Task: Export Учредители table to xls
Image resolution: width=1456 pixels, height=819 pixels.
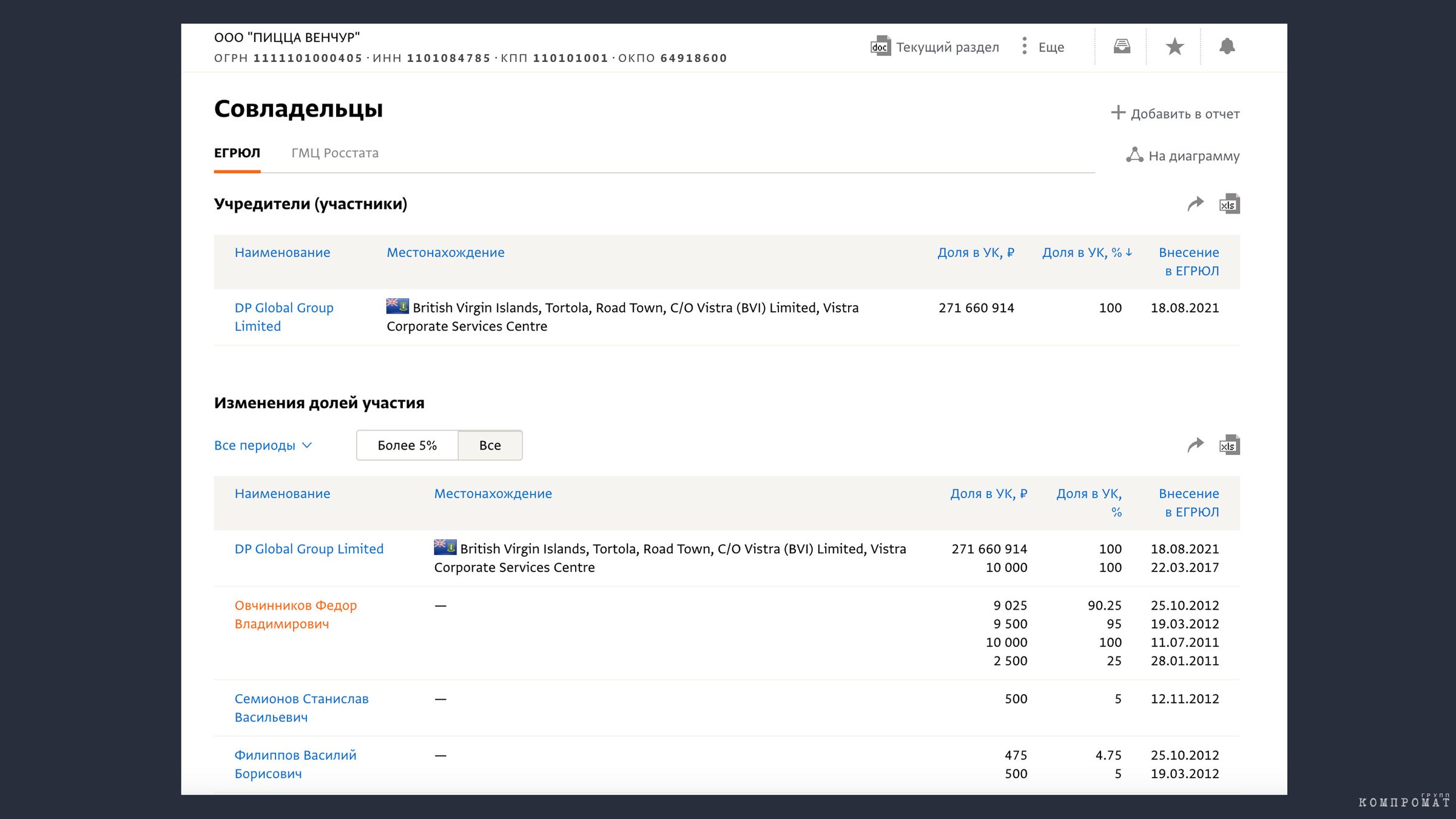Action: (1229, 204)
